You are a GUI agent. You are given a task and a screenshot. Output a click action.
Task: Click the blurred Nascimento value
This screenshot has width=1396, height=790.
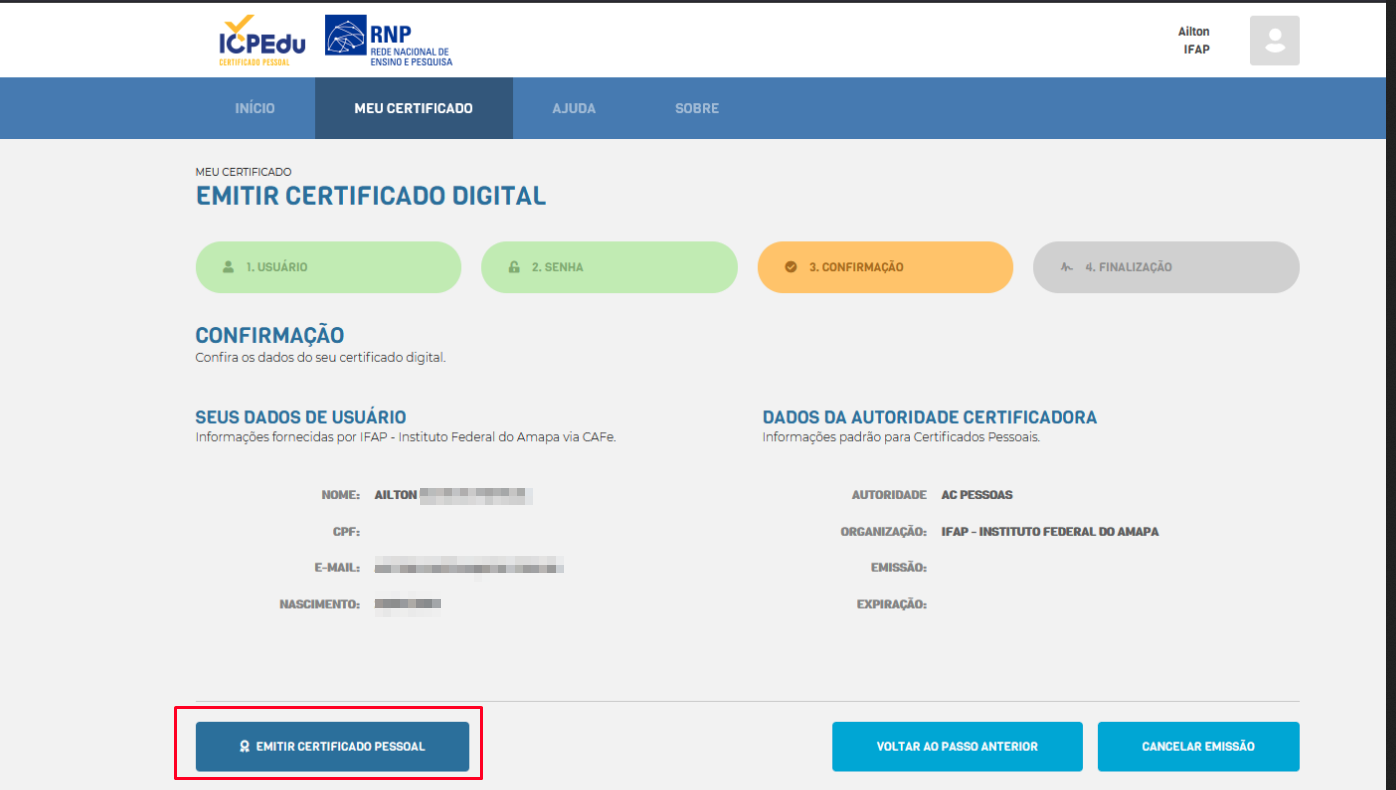point(408,604)
